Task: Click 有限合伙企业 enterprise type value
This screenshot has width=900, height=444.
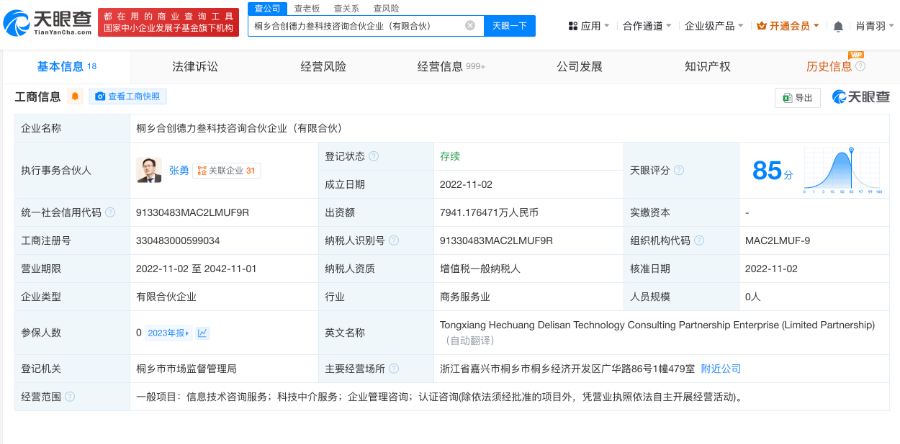Action: coord(166,297)
